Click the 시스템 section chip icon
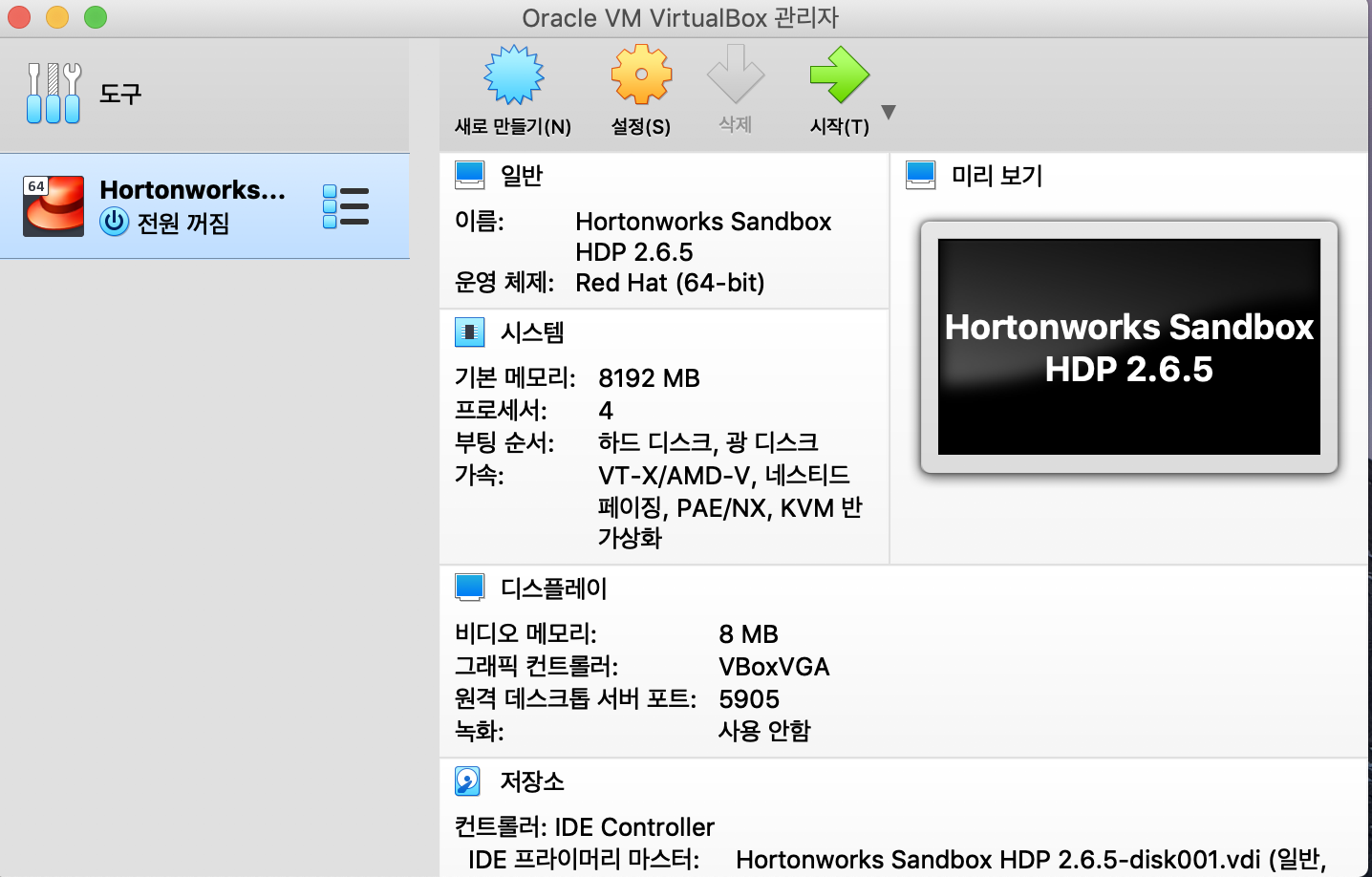This screenshot has width=1372, height=877. point(469,332)
